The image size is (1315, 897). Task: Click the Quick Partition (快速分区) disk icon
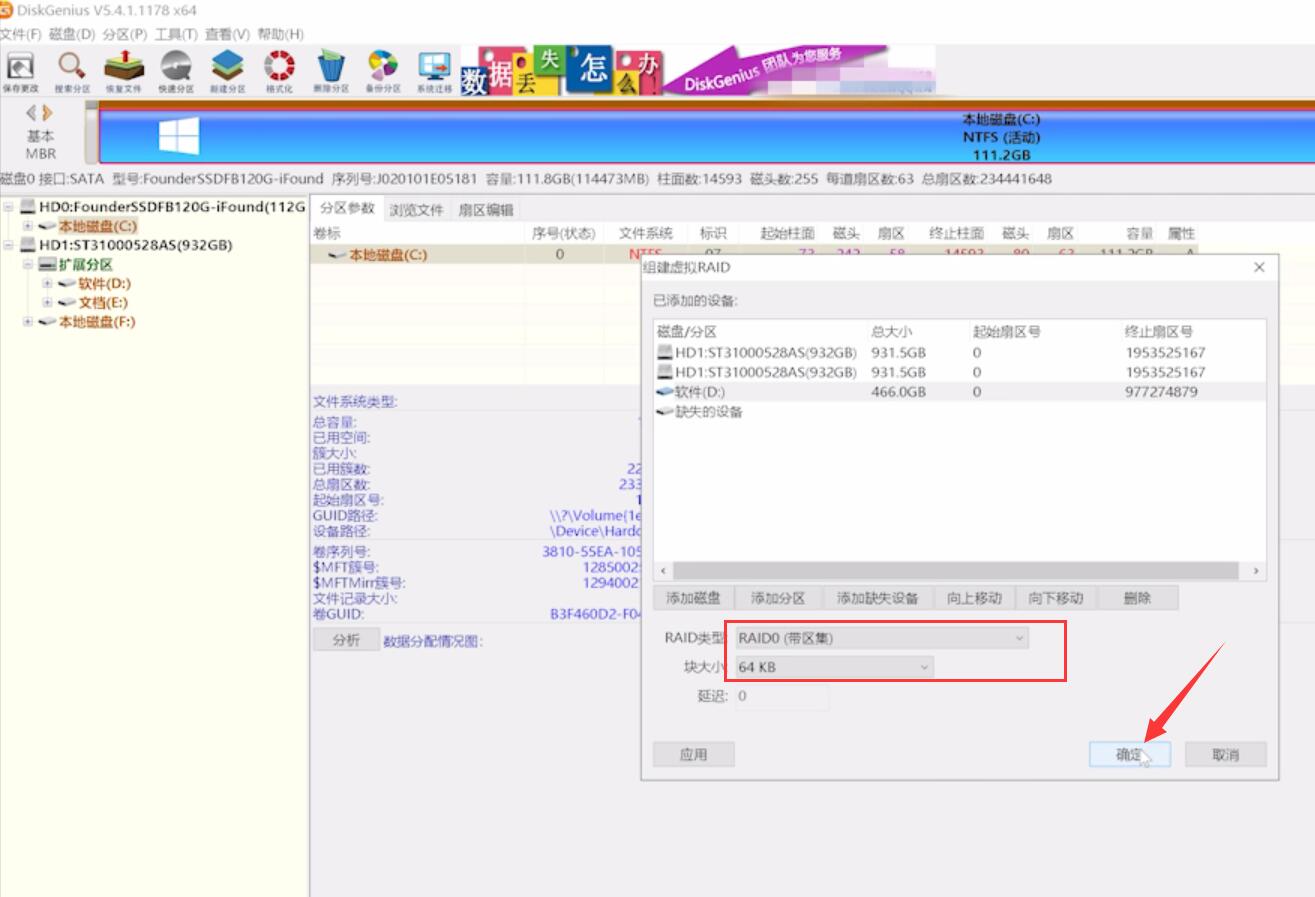176,67
